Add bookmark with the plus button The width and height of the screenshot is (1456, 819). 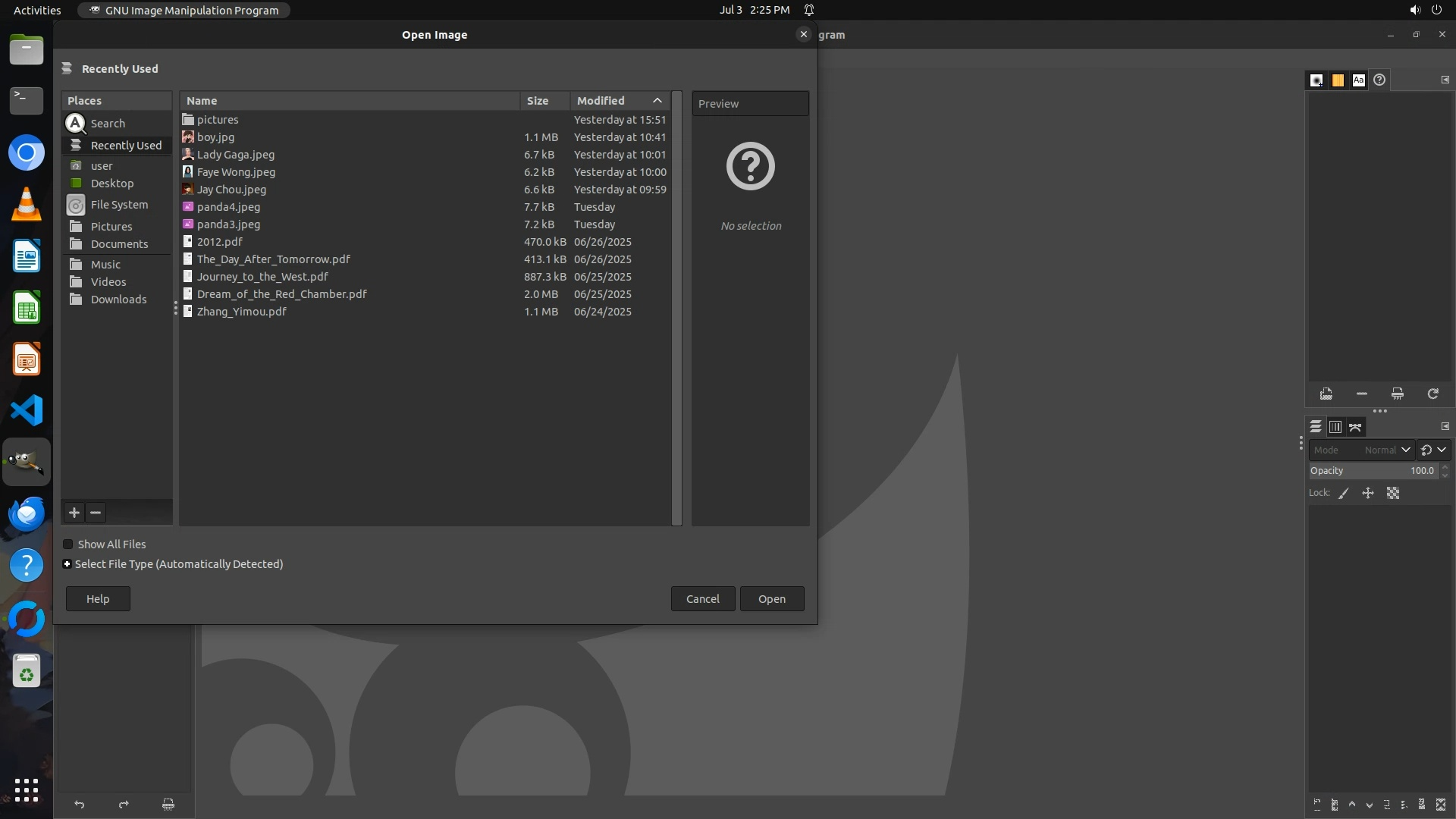tap(74, 513)
